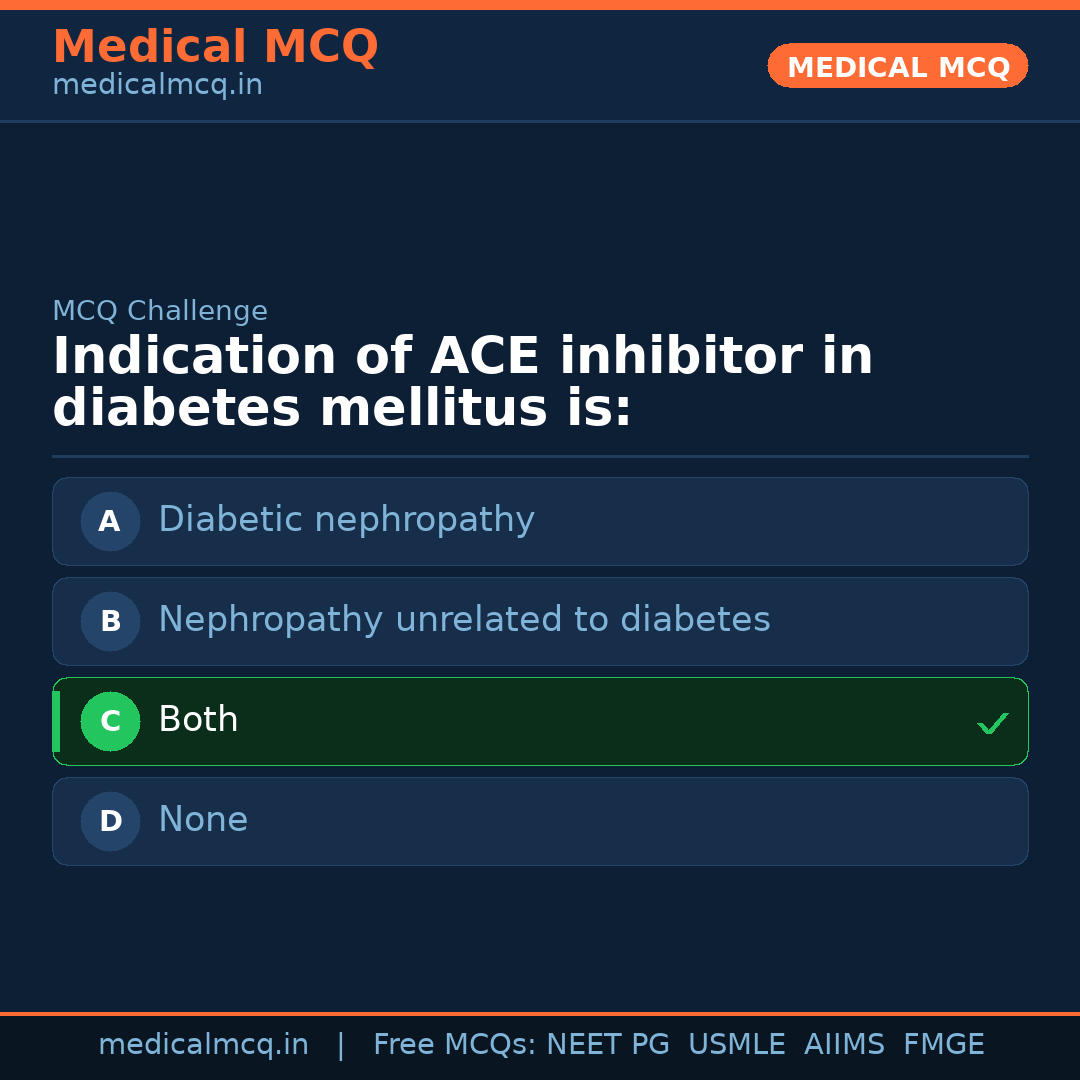Select the "Diabetic nephropathy" answer text

pos(346,520)
